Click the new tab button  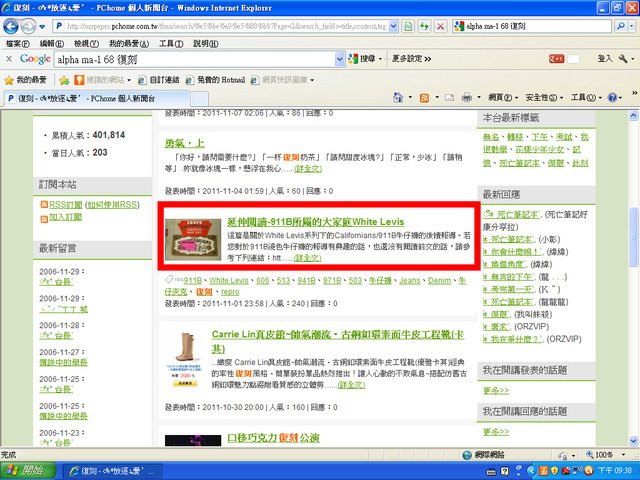pos(200,99)
